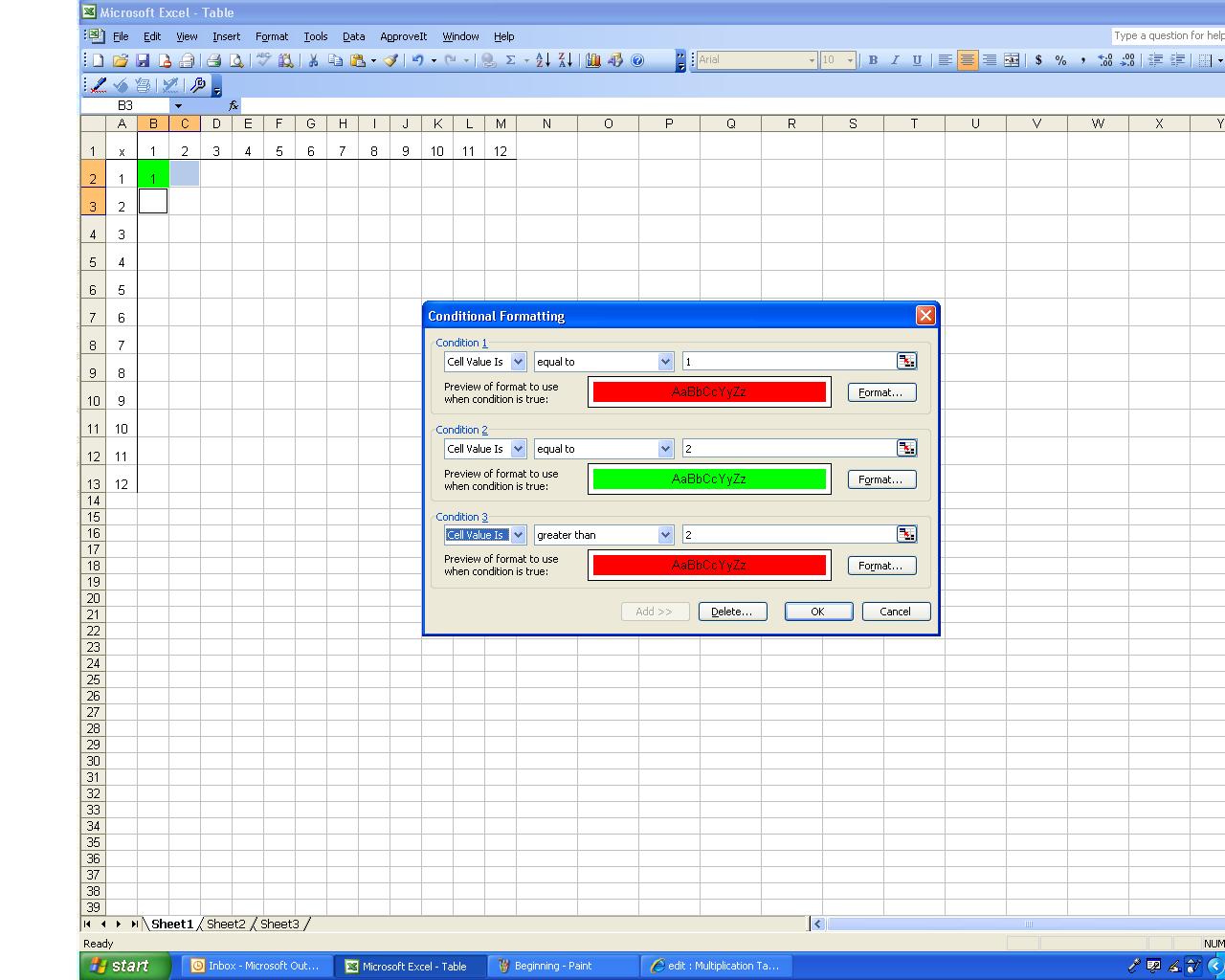This screenshot has width=1225, height=980.
Task: Click the Undo arrow icon
Action: pyautogui.click(x=417, y=60)
